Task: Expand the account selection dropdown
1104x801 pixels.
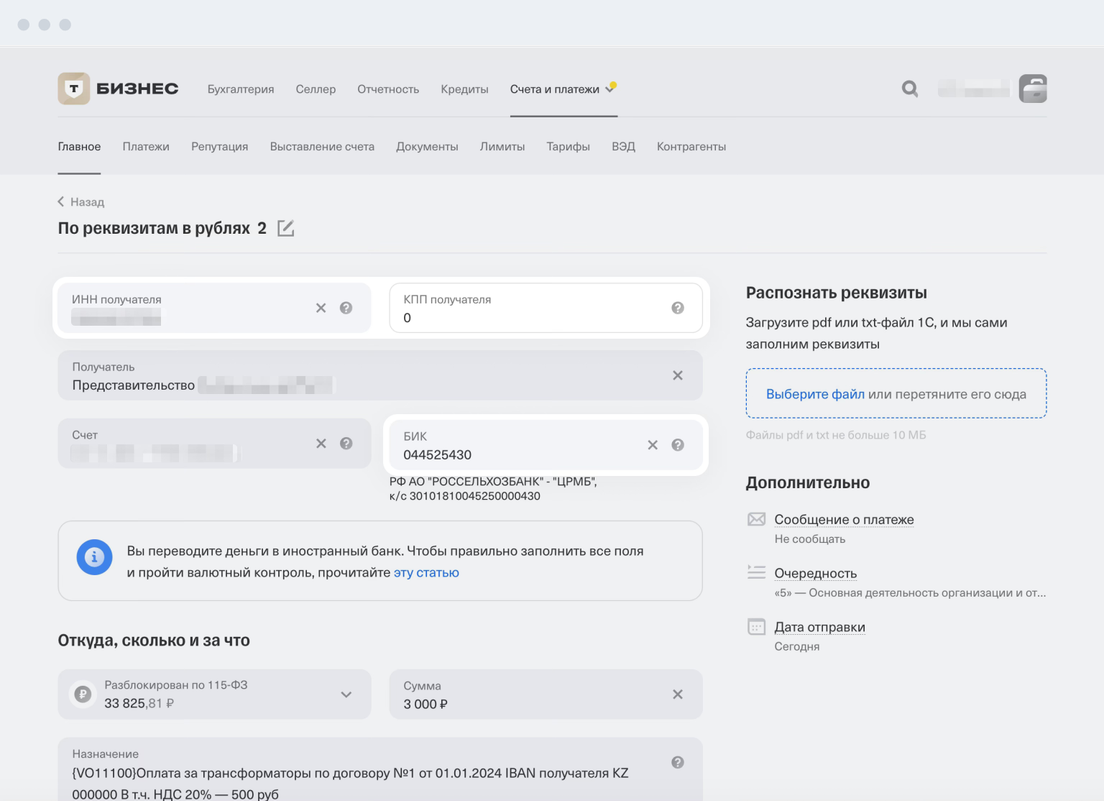Action: pos(346,694)
